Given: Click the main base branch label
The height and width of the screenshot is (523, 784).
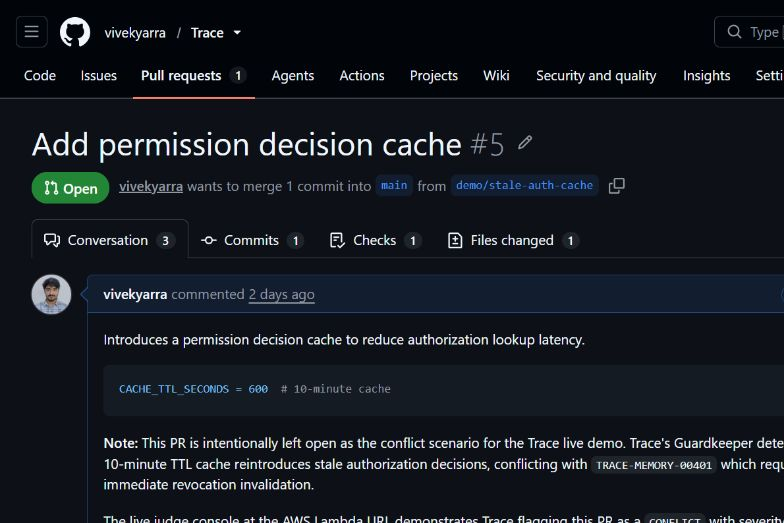Looking at the screenshot, I should pyautogui.click(x=394, y=186).
